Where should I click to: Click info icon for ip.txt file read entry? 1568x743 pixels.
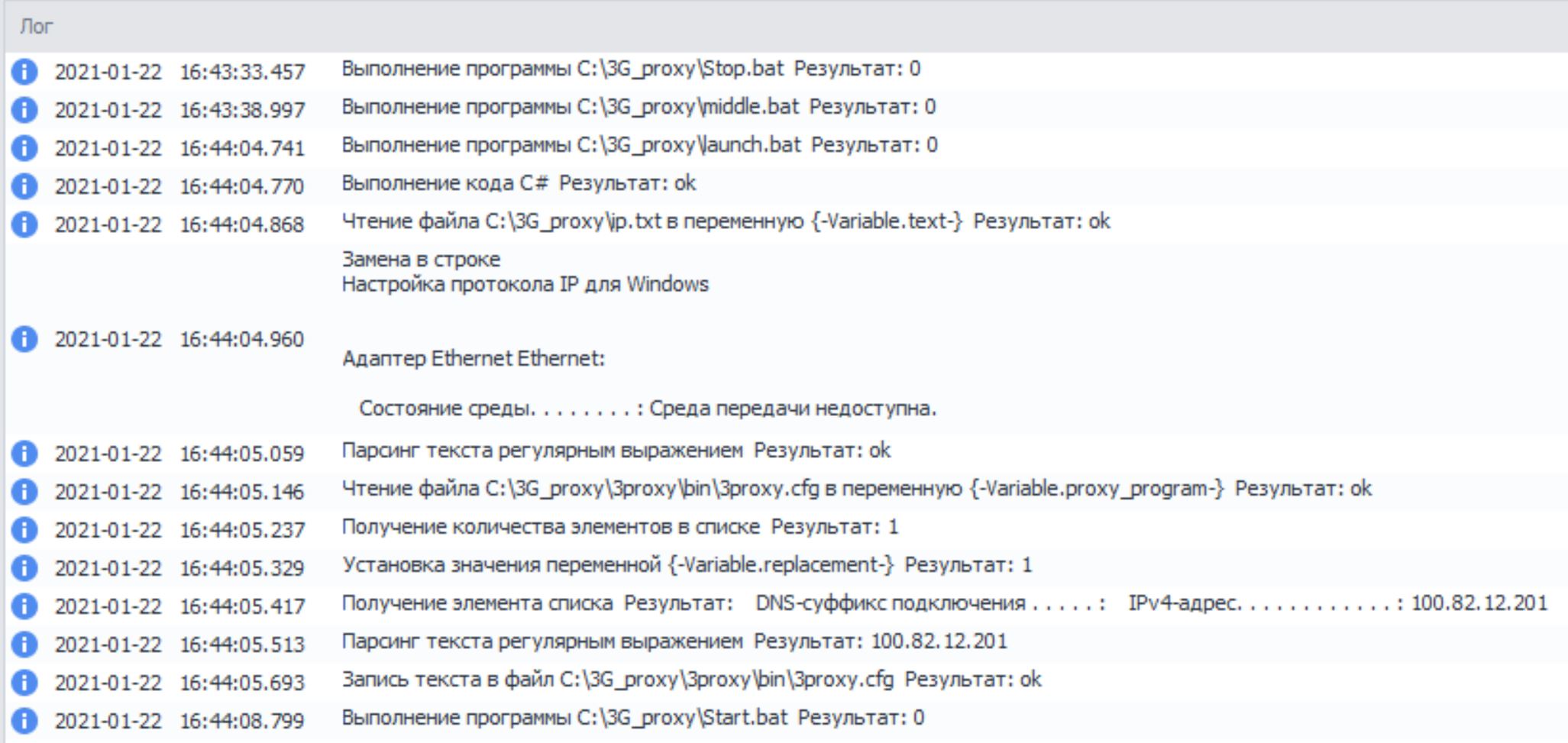pos(24,225)
